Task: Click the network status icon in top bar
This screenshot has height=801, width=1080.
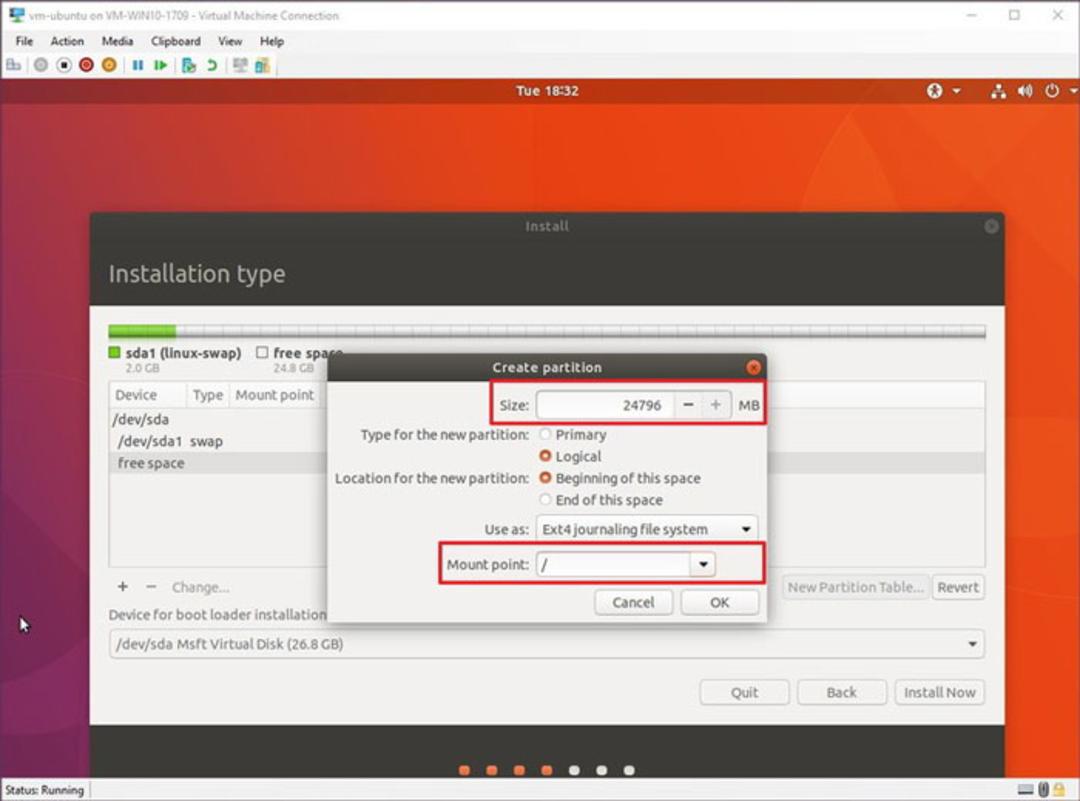Action: point(998,91)
